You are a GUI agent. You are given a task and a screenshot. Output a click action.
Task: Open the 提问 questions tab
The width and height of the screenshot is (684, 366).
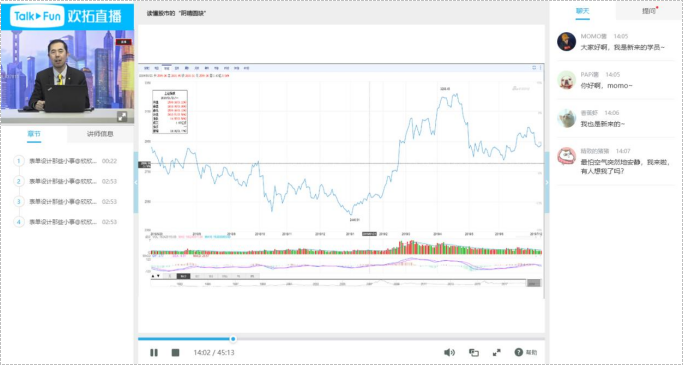click(x=649, y=11)
